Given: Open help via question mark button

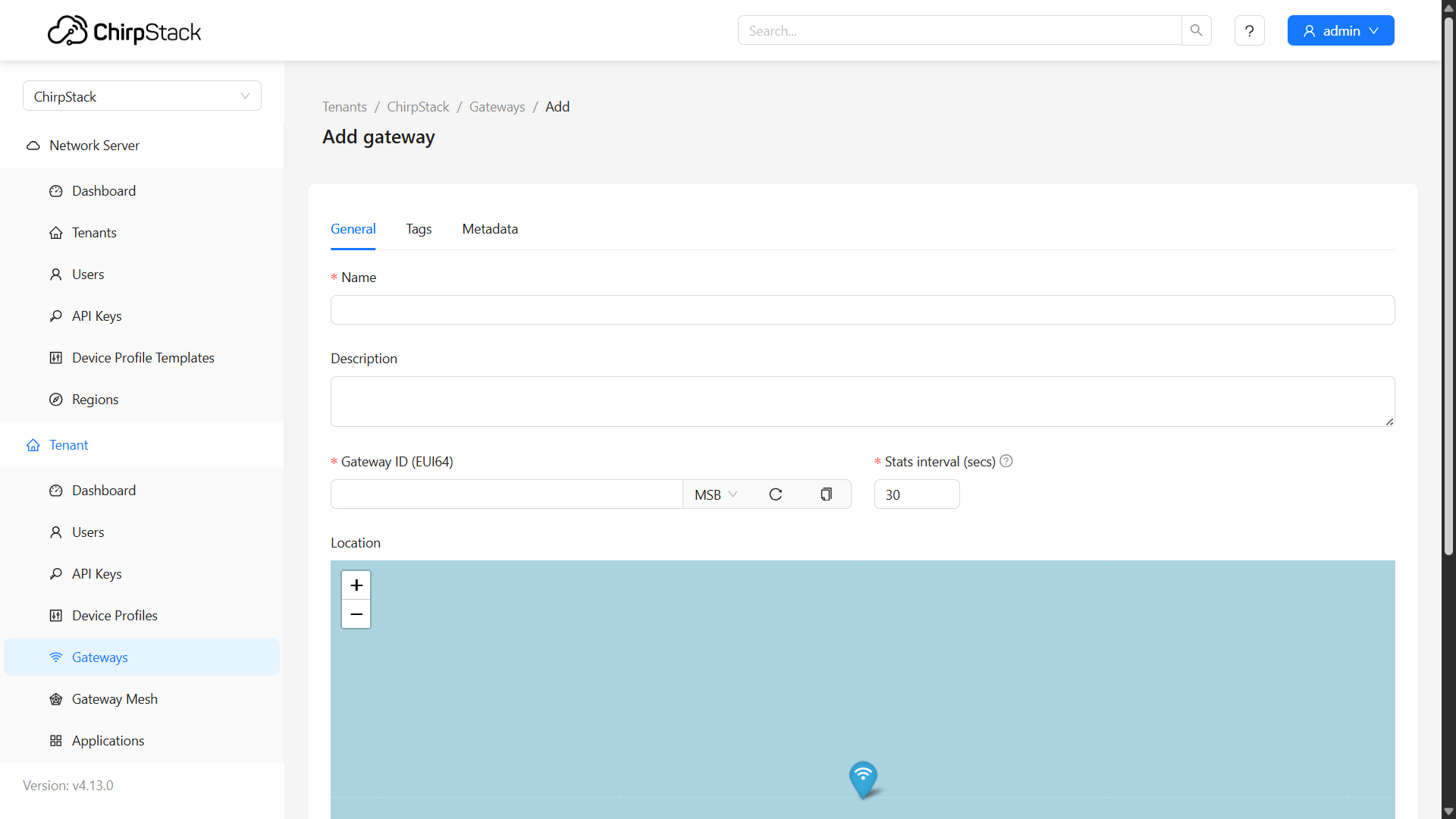Looking at the screenshot, I should tap(1249, 31).
